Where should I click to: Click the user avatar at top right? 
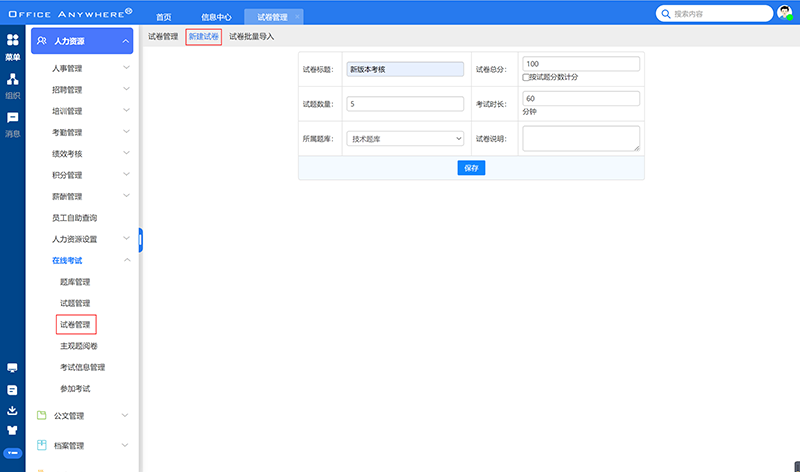coord(785,13)
